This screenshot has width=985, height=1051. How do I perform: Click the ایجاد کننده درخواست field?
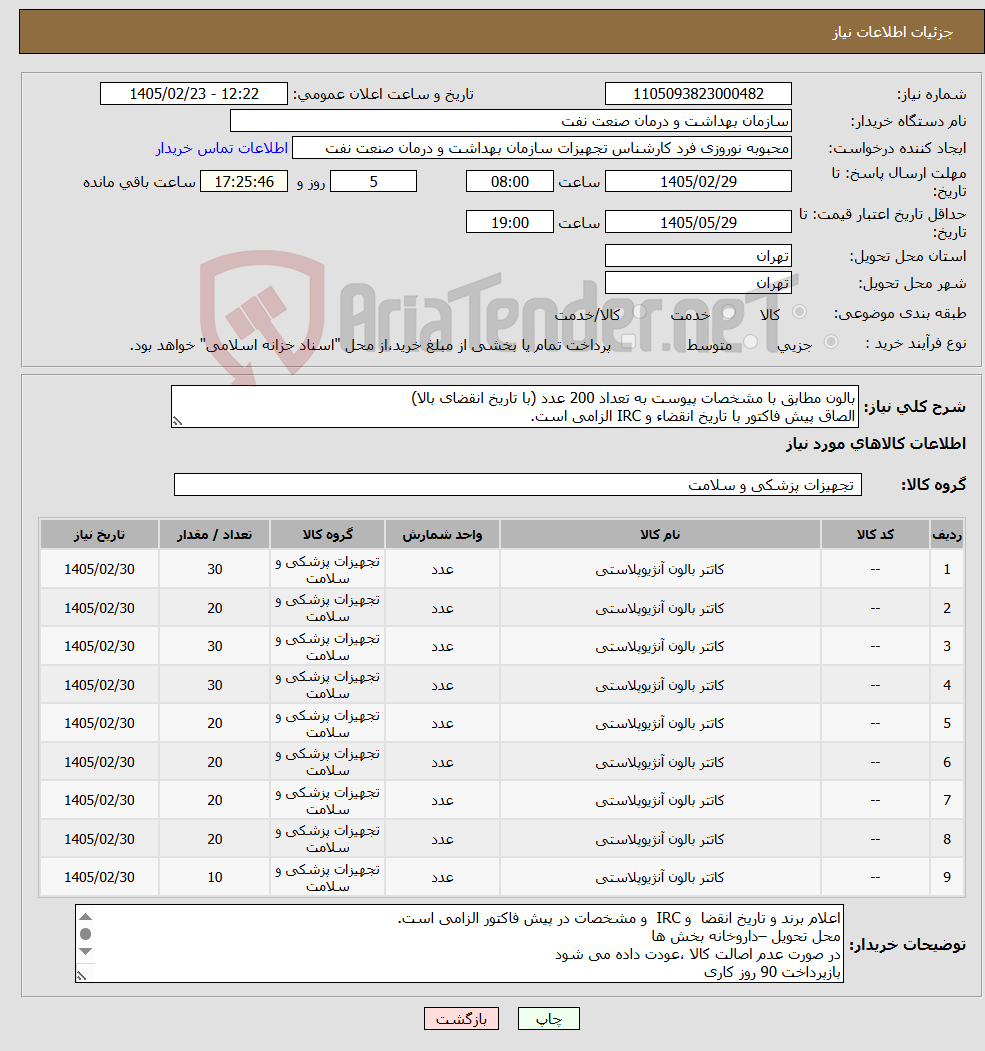[x=541, y=148]
